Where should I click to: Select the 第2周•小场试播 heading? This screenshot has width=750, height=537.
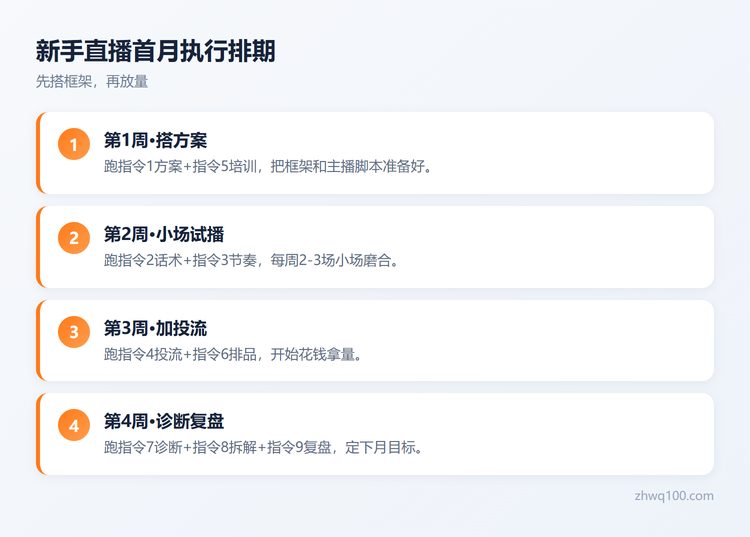coord(164,234)
